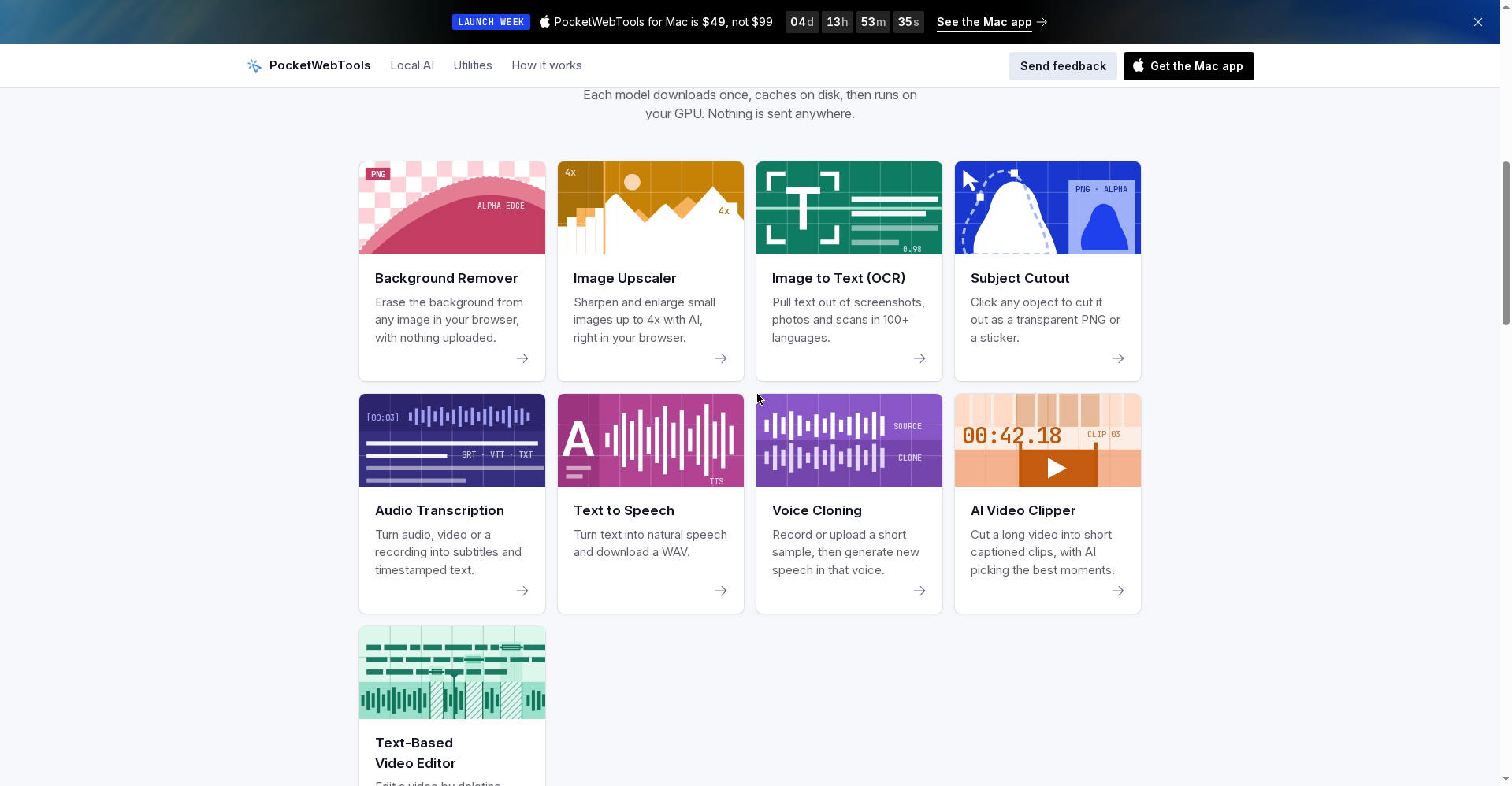This screenshot has width=1512, height=786.
Task: Open Text-Based Video Editor thumbnail
Action: coord(452,673)
